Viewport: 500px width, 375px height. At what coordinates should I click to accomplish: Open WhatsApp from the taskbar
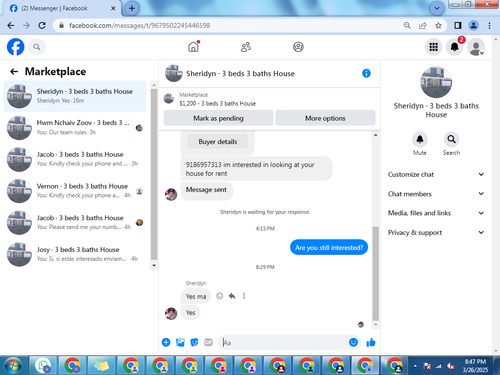43,366
